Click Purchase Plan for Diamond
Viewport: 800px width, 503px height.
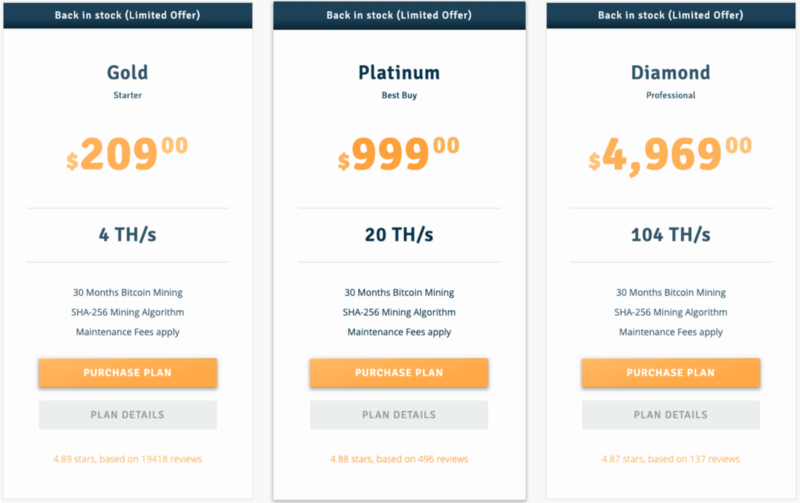pyautogui.click(x=671, y=372)
